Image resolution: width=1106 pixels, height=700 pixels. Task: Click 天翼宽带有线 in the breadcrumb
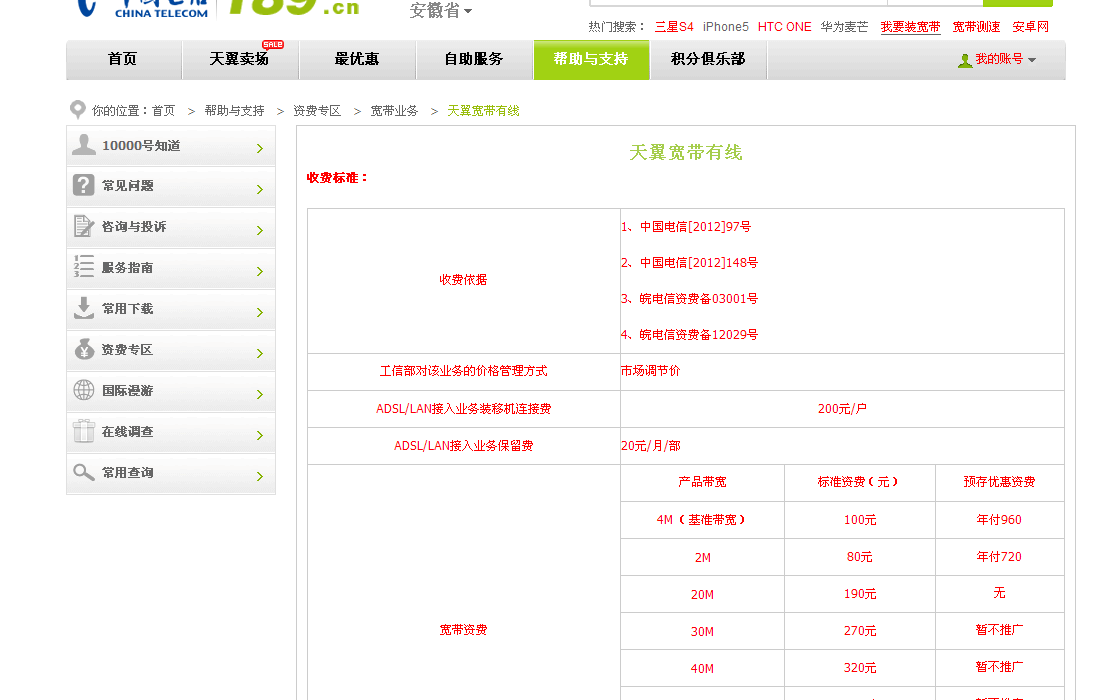[x=483, y=111]
